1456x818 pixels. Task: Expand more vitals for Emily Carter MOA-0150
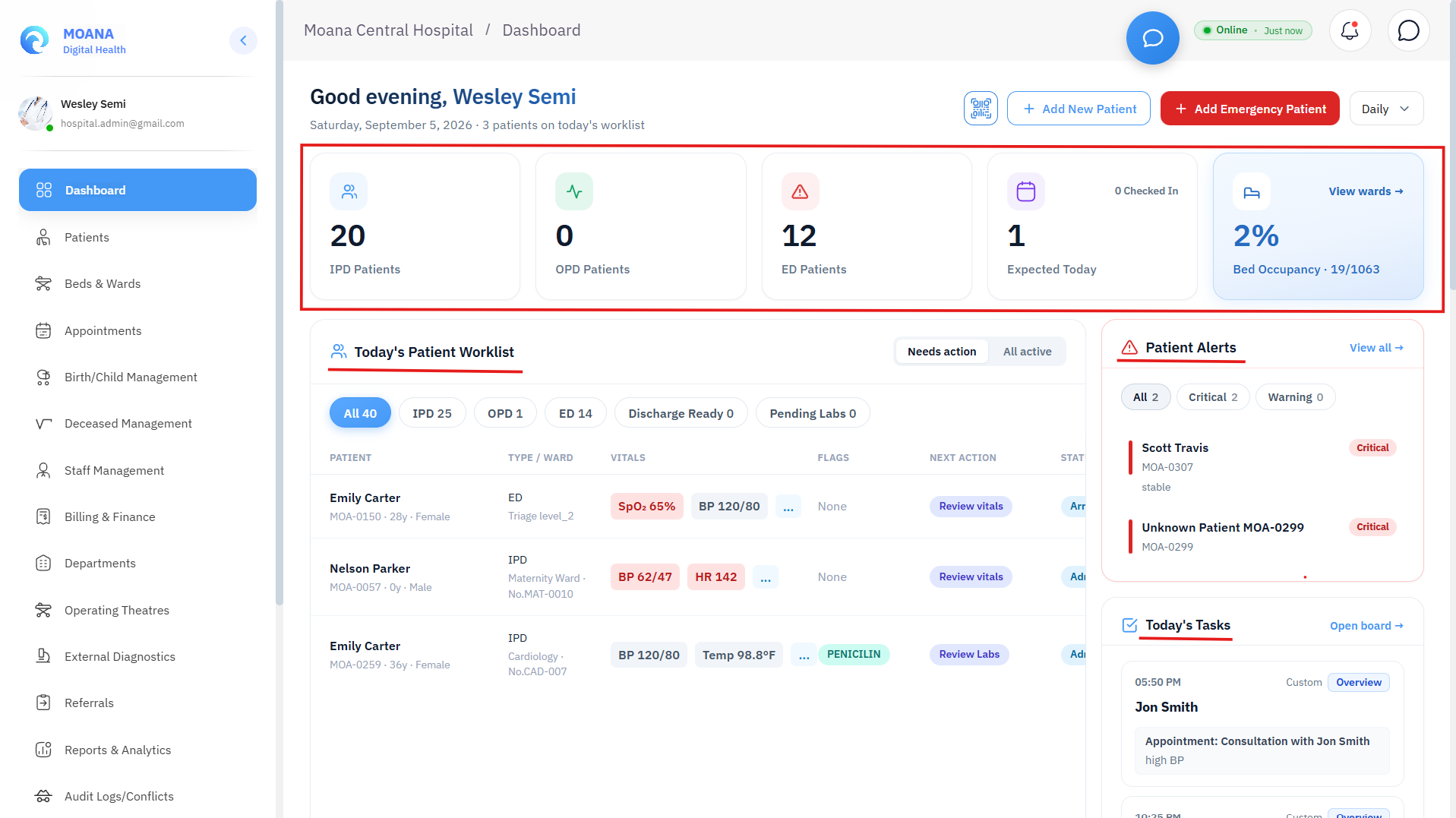788,507
